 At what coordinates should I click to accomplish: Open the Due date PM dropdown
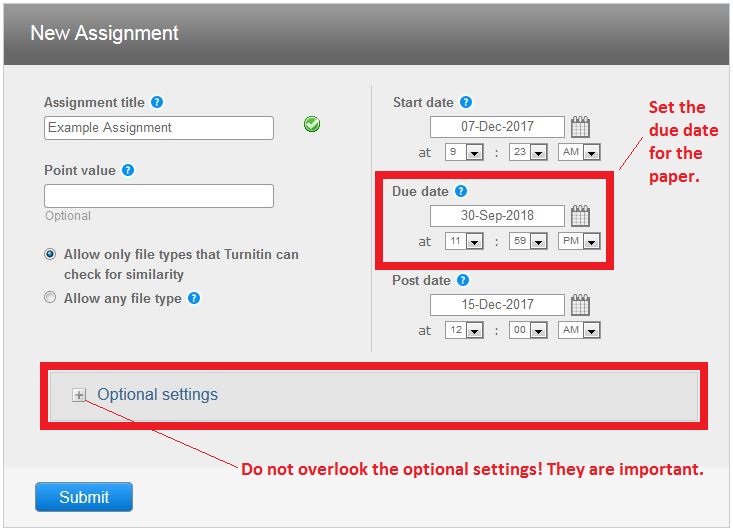(580, 242)
